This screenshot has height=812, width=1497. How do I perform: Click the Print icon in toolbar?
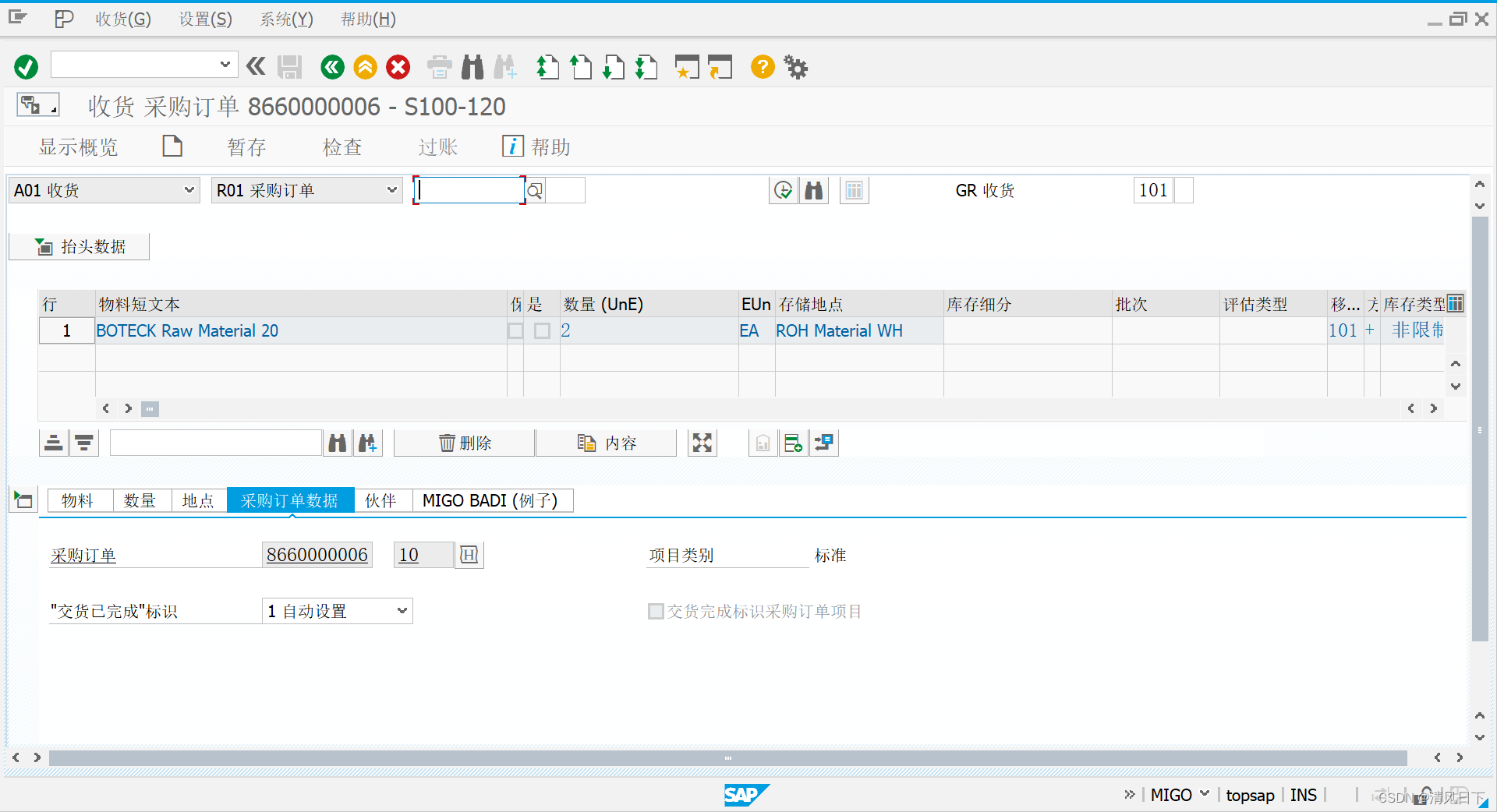(440, 67)
